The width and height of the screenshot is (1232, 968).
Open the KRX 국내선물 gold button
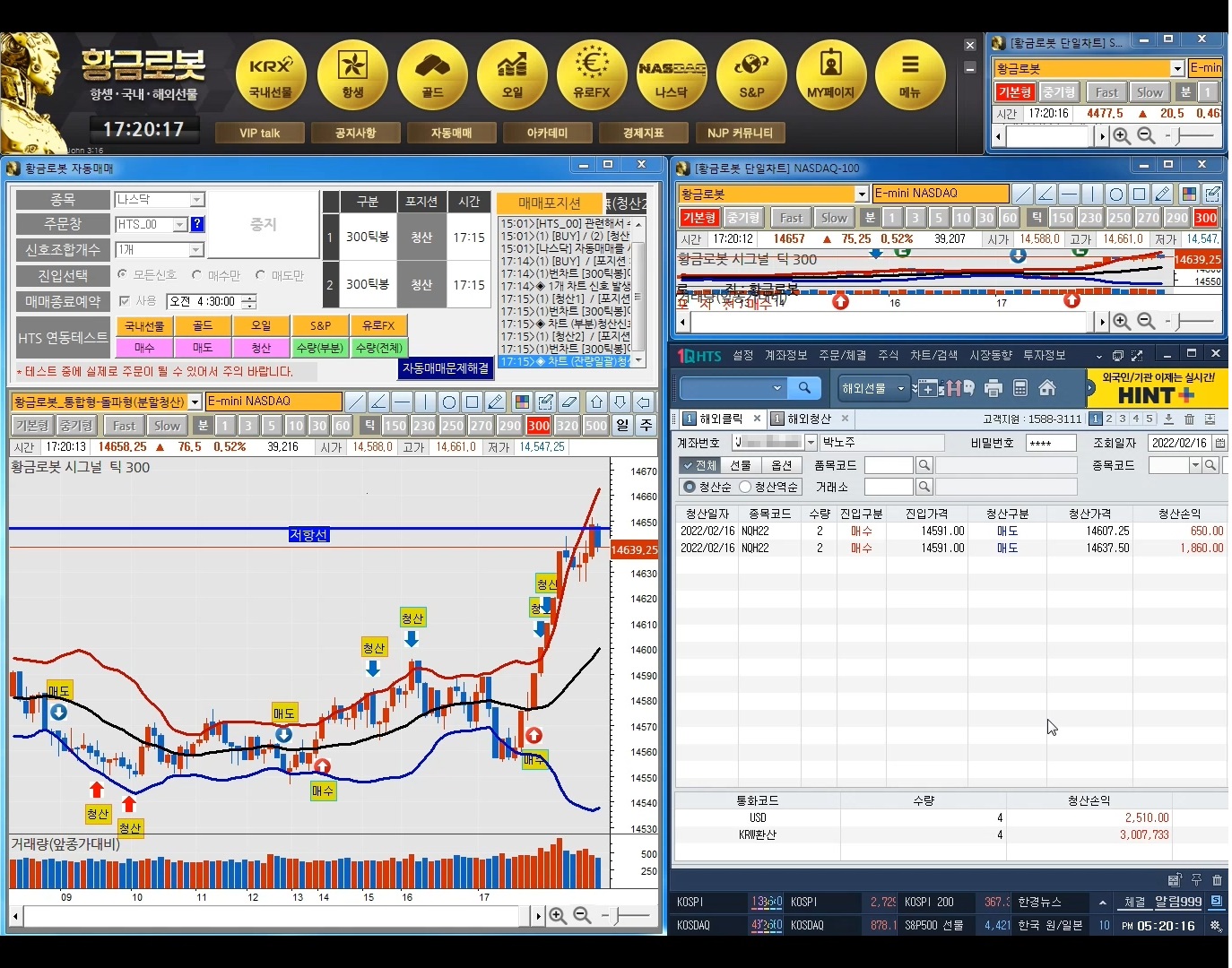coord(271,75)
